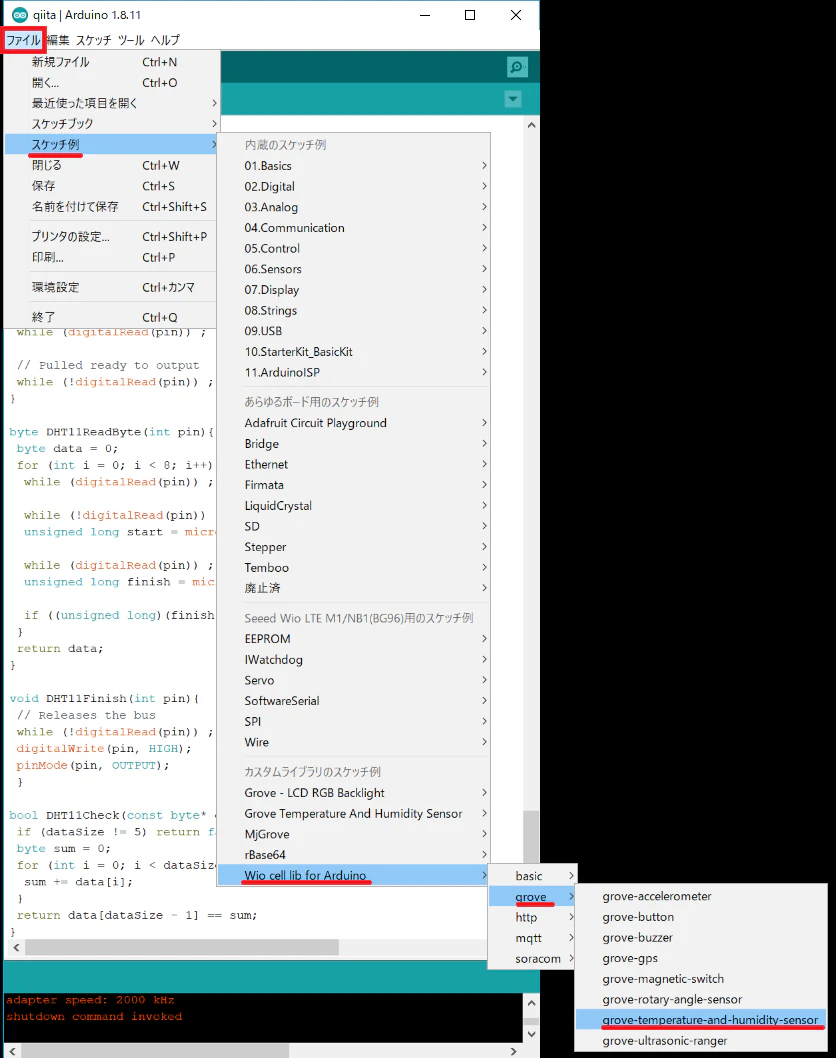Expand 07.Display examples
The width and height of the screenshot is (836, 1058).
click(x=354, y=289)
